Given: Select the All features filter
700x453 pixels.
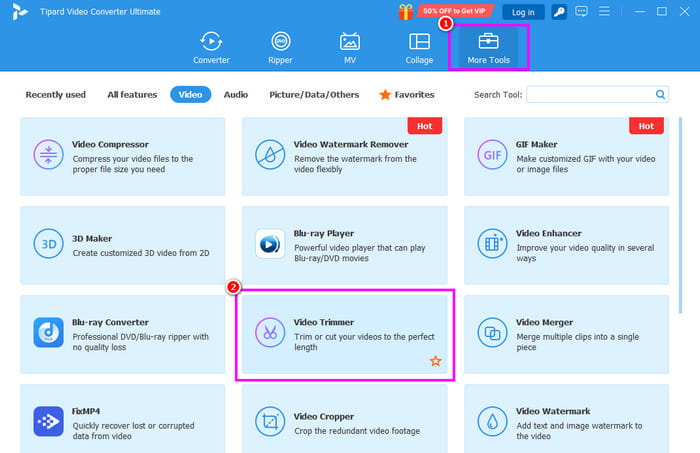Looking at the screenshot, I should click(x=132, y=95).
